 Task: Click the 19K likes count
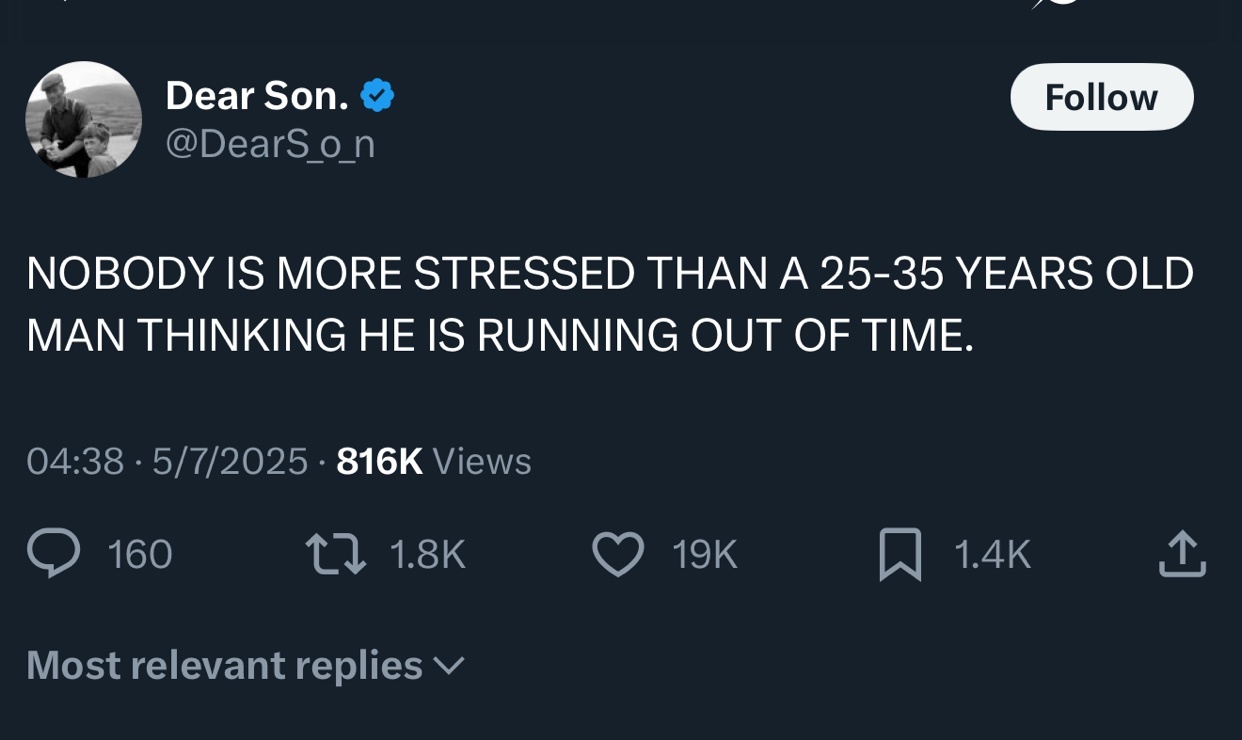tap(705, 554)
